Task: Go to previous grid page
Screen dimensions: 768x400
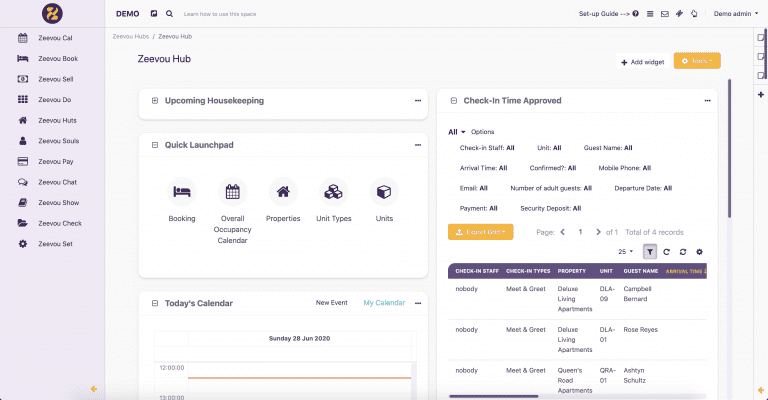Action: (563, 232)
